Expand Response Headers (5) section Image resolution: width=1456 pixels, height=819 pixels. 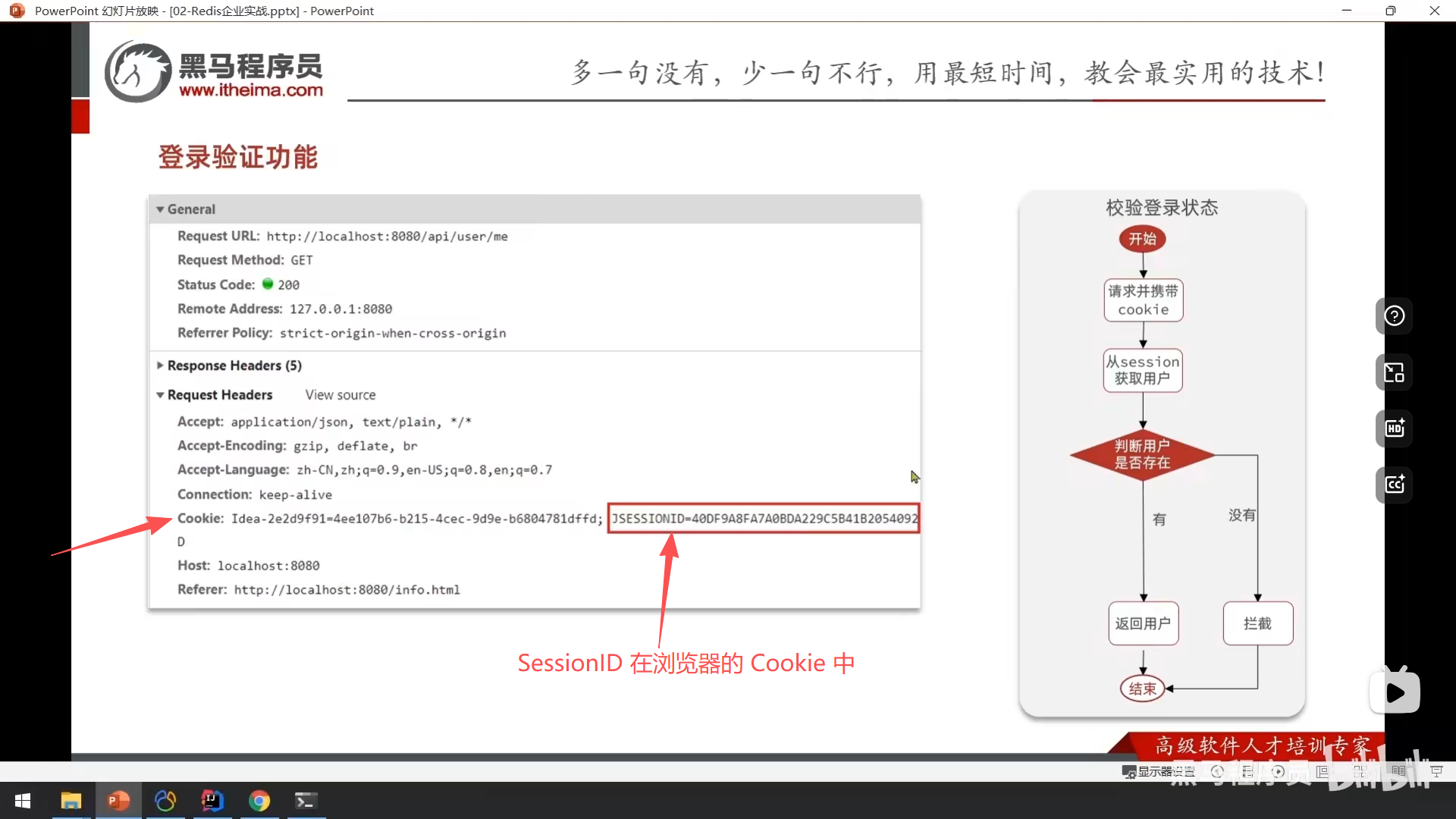tap(160, 366)
